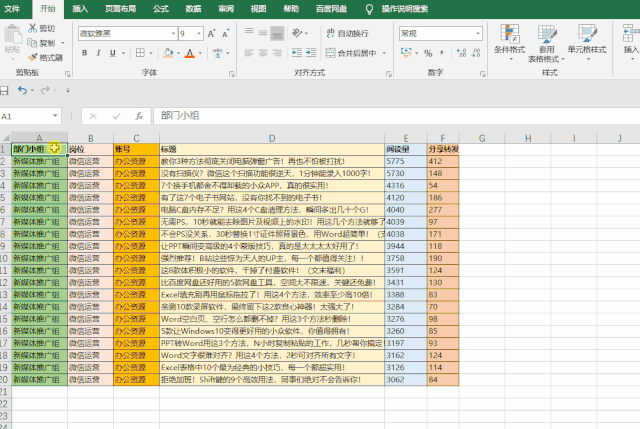Click Wrap Text (自动换行)
The width and height of the screenshot is (640, 429).
coord(347,33)
